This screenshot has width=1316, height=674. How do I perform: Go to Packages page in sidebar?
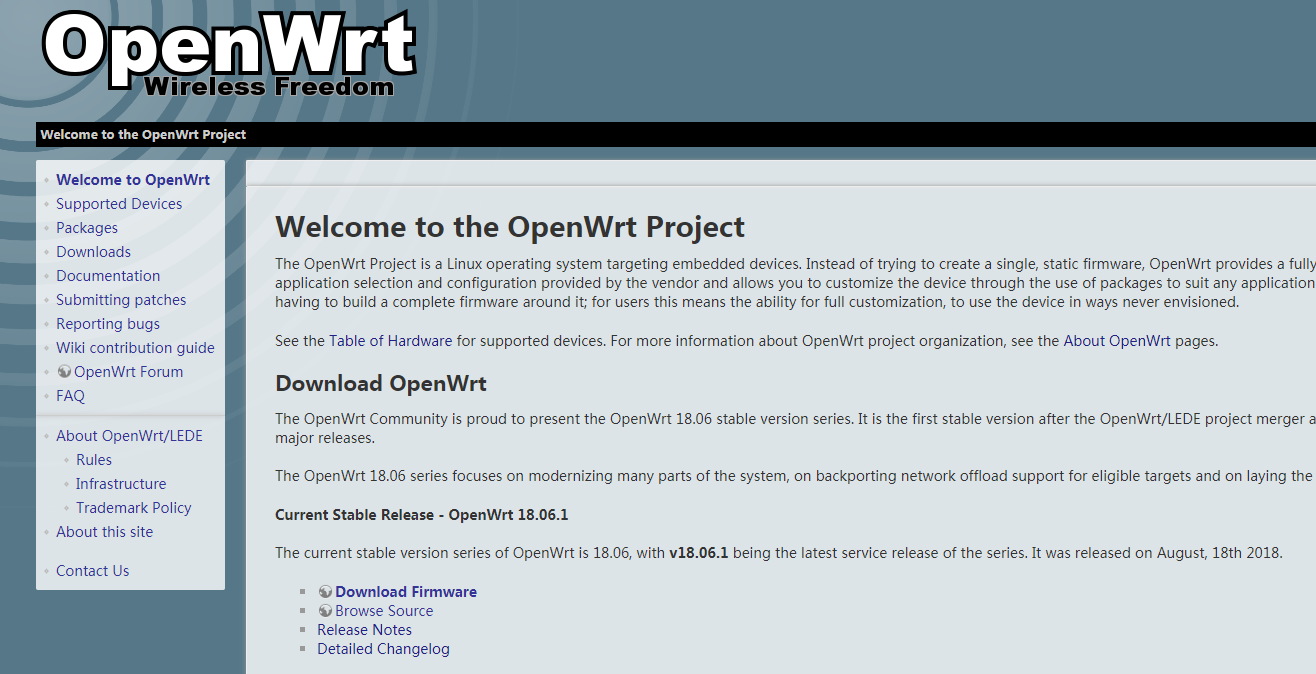coord(87,228)
